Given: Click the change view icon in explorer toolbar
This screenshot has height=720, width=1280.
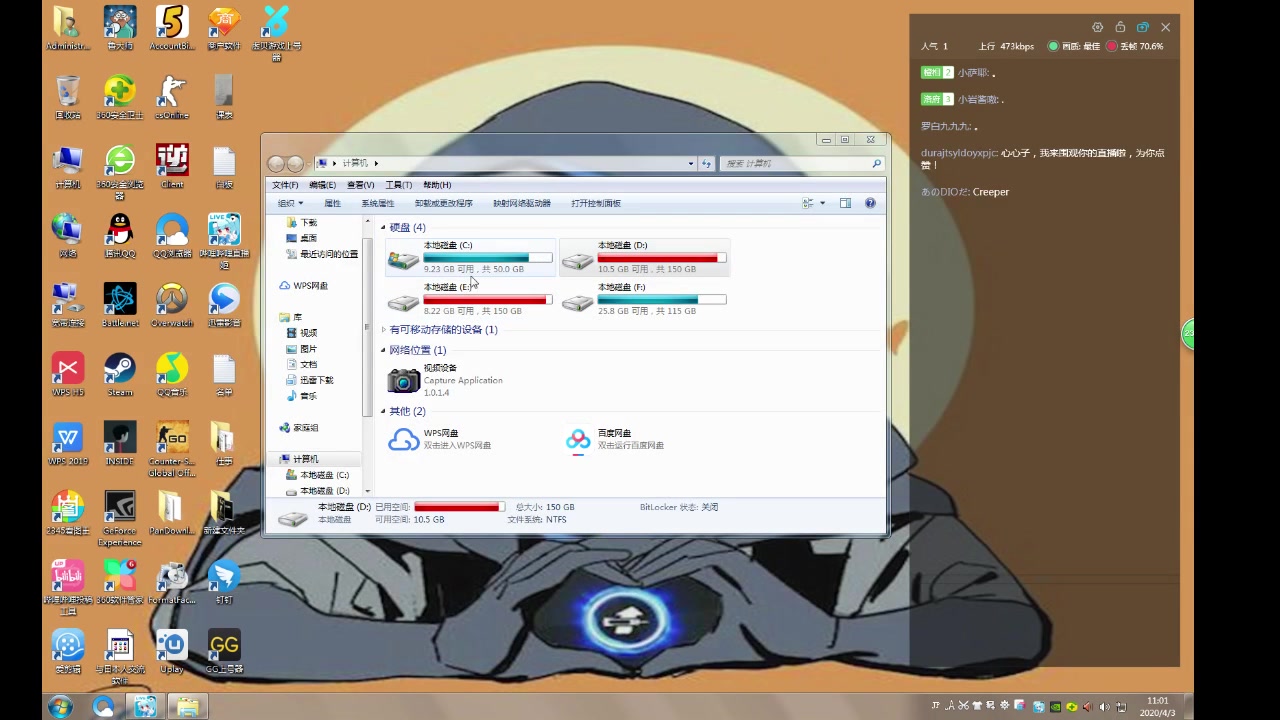Looking at the screenshot, I should coord(807,203).
